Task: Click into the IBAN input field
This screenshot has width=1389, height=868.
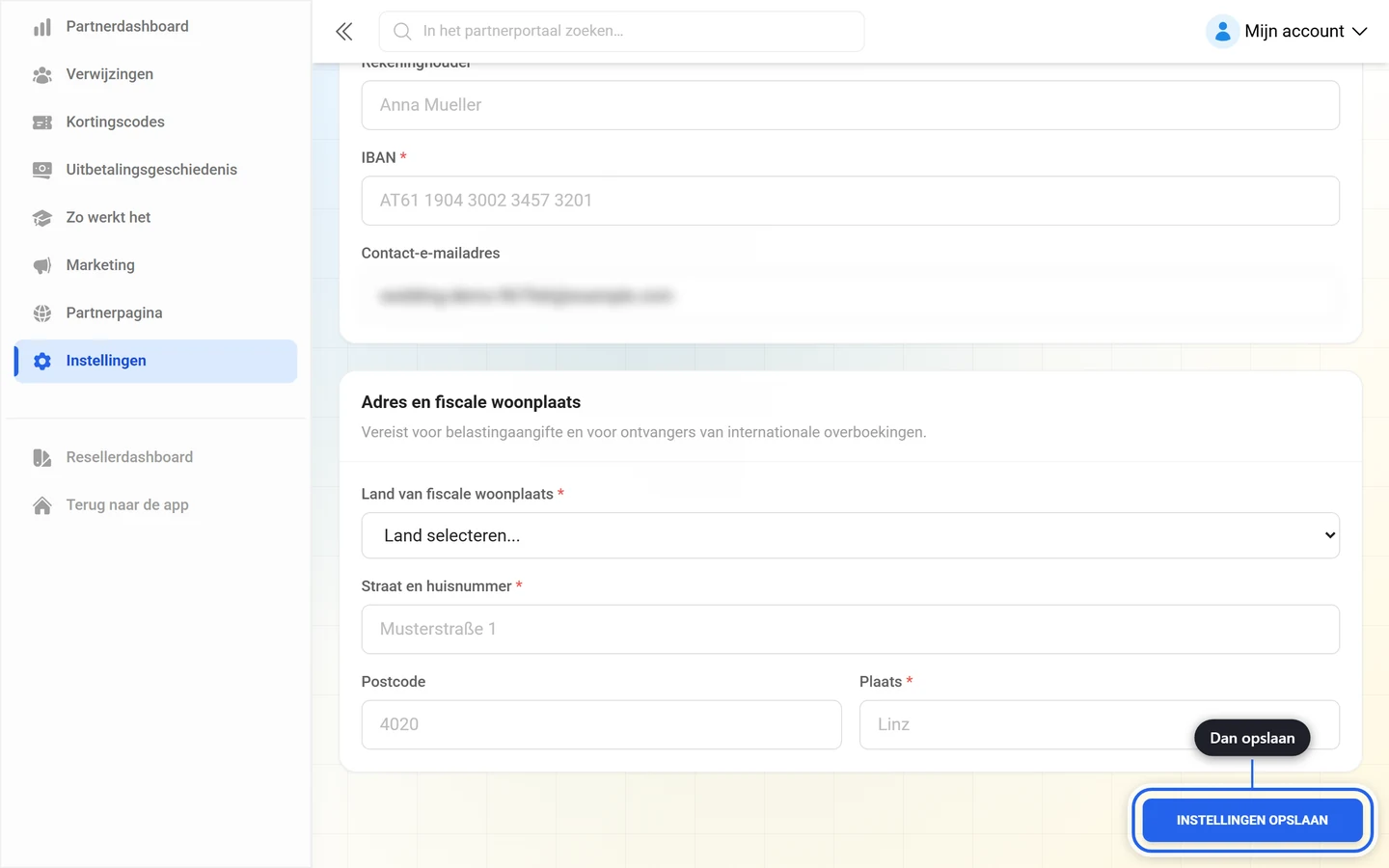Action: point(850,201)
